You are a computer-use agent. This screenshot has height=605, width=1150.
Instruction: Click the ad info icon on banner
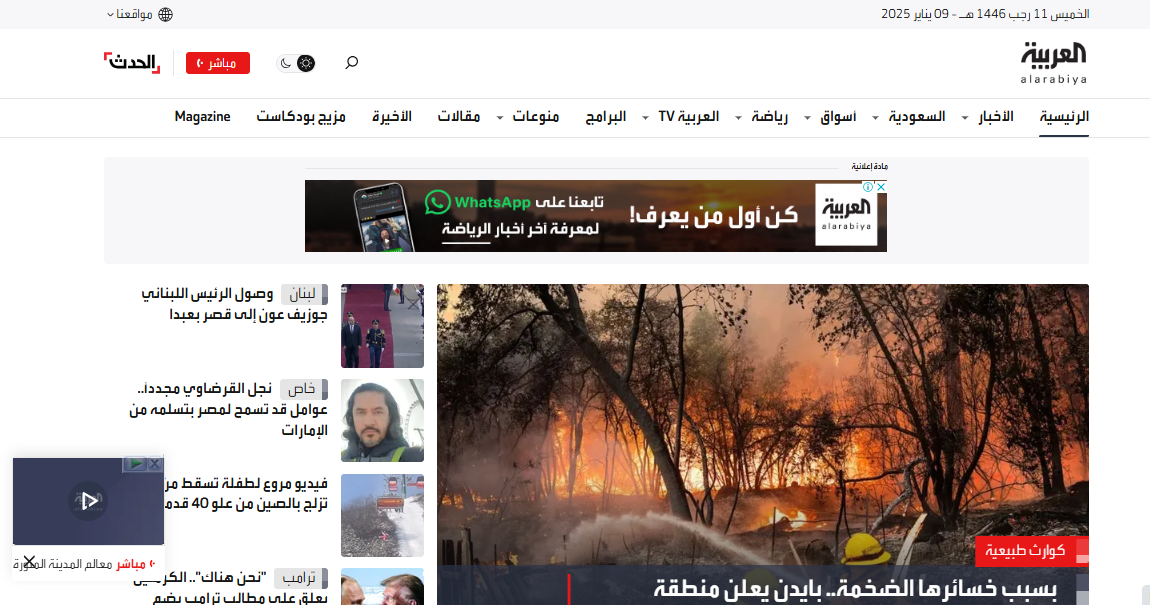868,187
